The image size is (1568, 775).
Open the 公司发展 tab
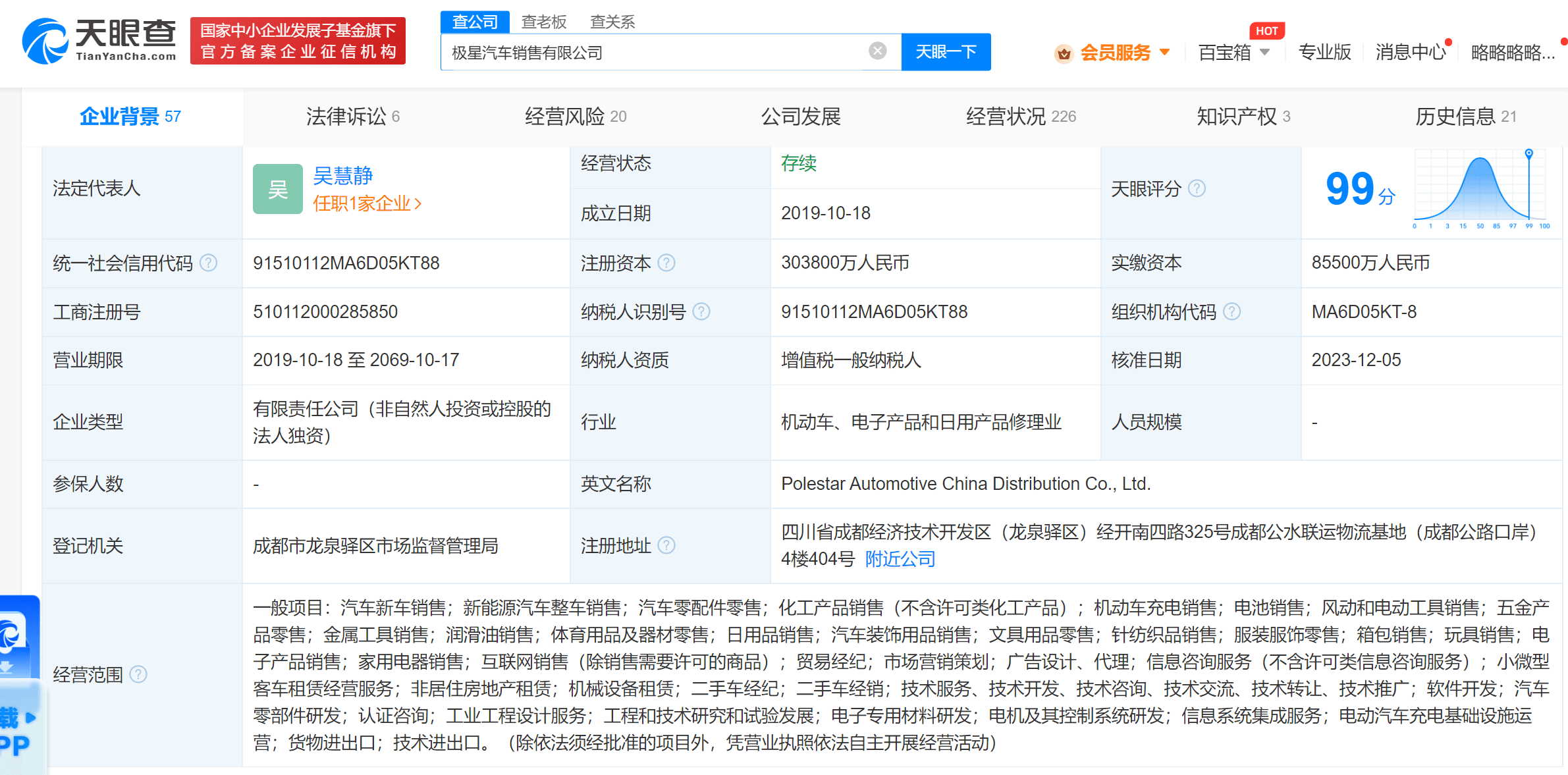point(801,117)
